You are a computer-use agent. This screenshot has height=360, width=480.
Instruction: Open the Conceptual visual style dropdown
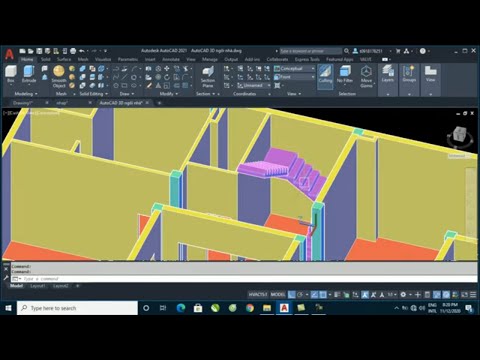294,68
